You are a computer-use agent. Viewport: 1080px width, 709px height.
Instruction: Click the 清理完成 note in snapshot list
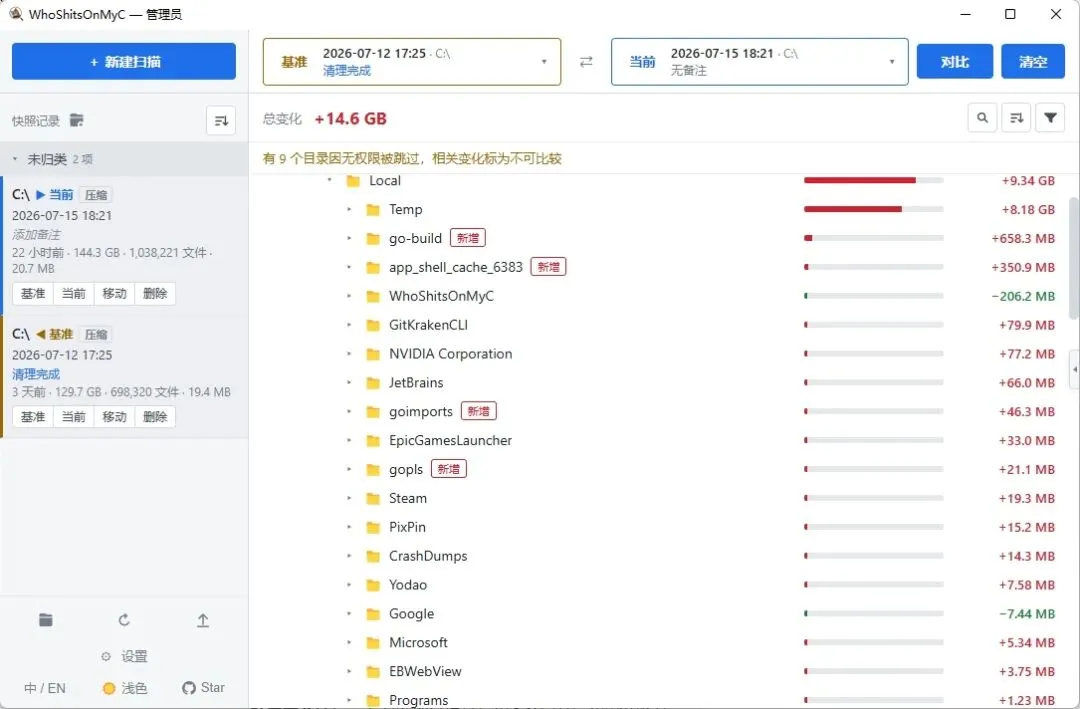pyautogui.click(x=36, y=374)
